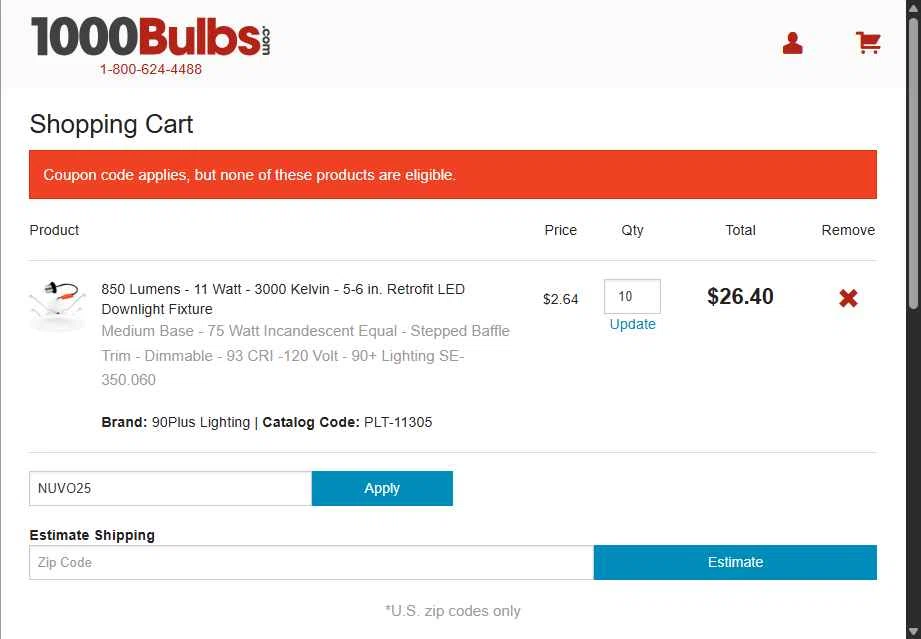This screenshot has width=921, height=639.
Task: Open the LED downlight product thumbnail
Action: click(58, 304)
